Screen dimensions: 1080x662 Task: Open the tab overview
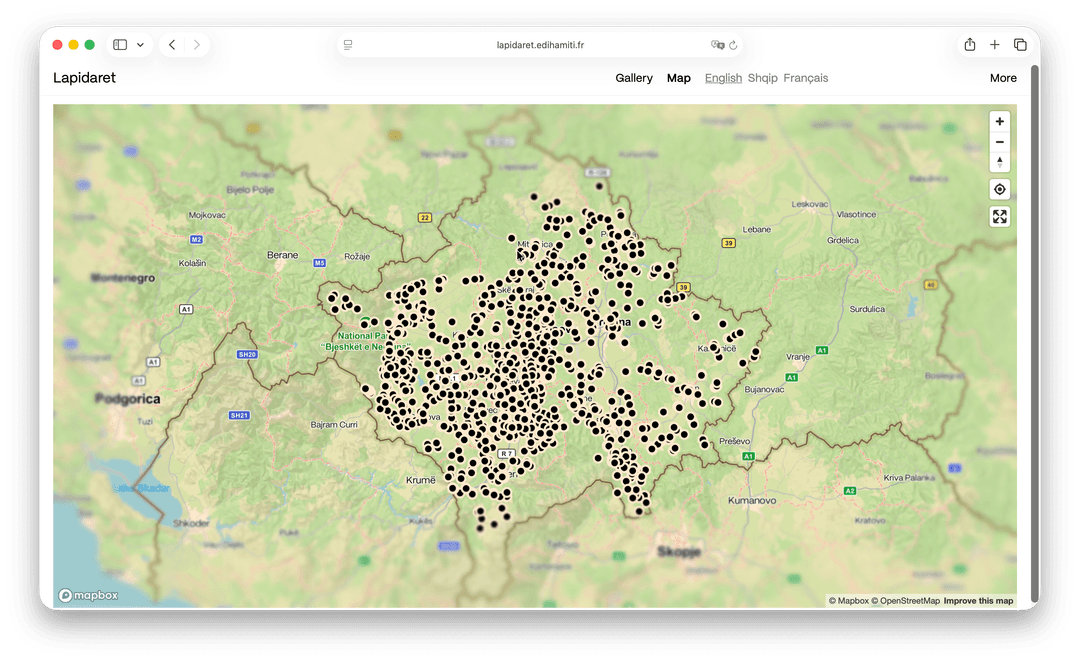click(1020, 44)
